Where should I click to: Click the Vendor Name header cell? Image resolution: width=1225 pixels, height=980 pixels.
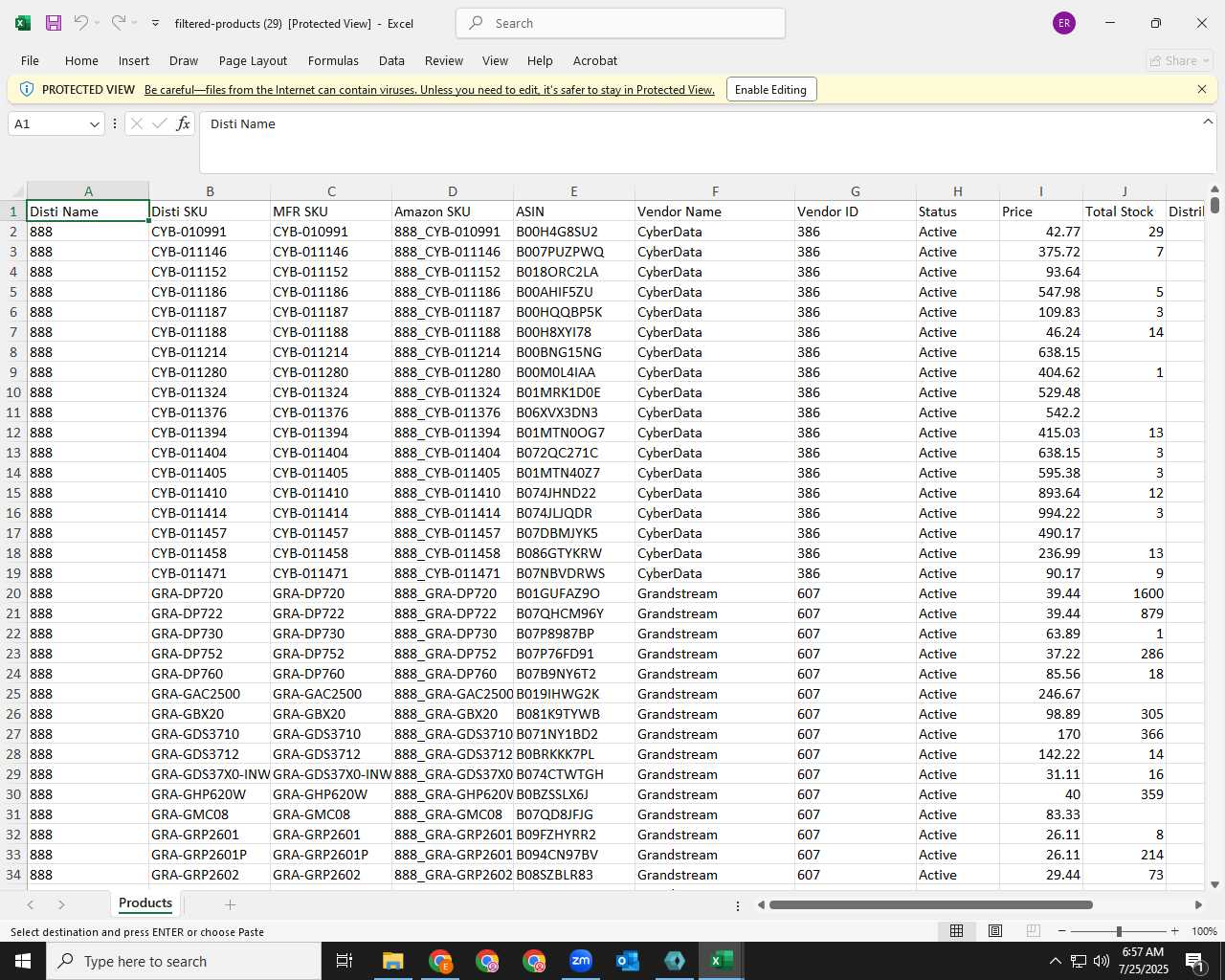(715, 212)
